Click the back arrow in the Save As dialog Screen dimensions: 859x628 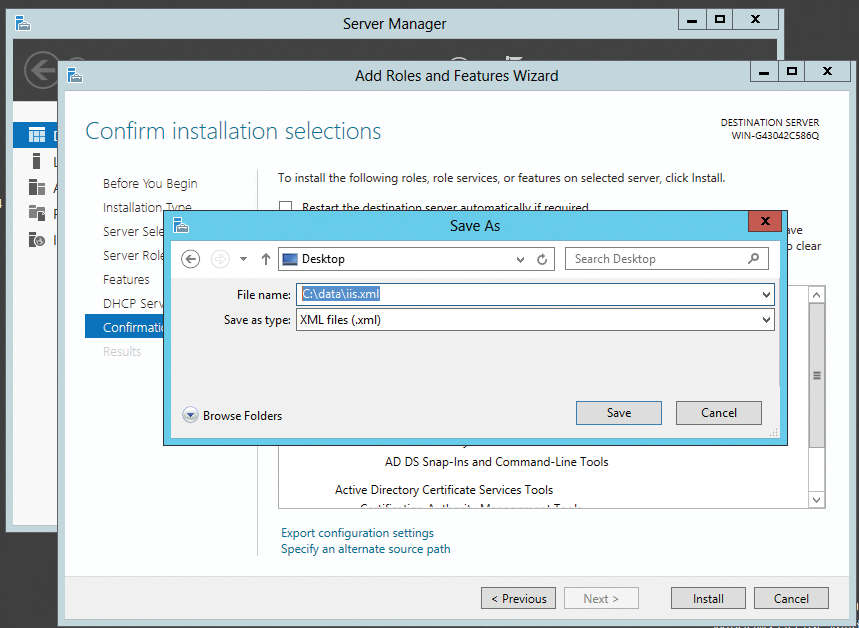(x=189, y=259)
